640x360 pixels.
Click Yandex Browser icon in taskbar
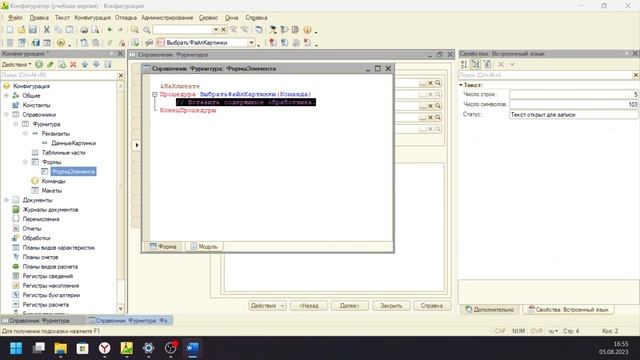pos(104,348)
